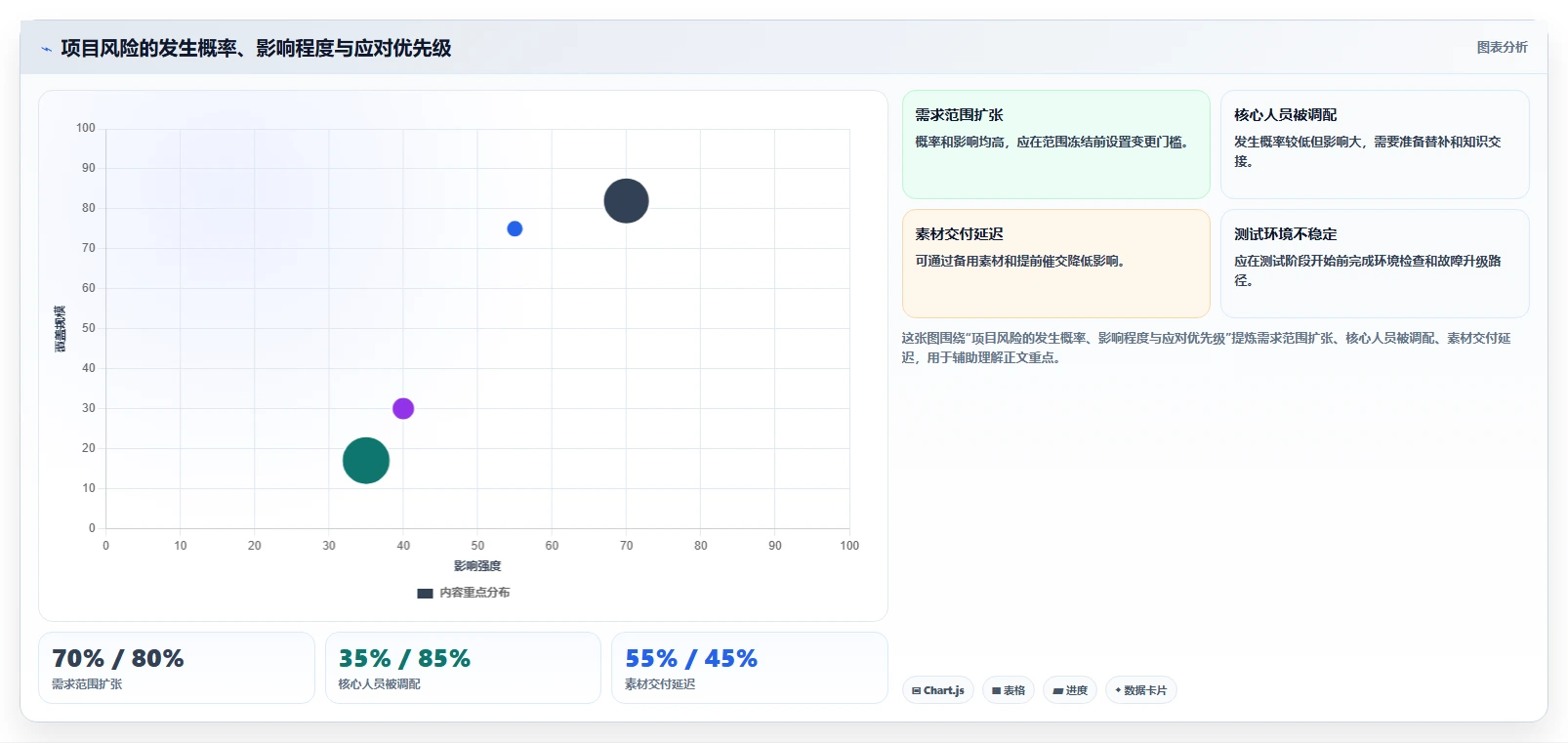Click 发生概率较低但影响大 description text
Viewport: 1568px width, 743px height.
pos(1367,151)
